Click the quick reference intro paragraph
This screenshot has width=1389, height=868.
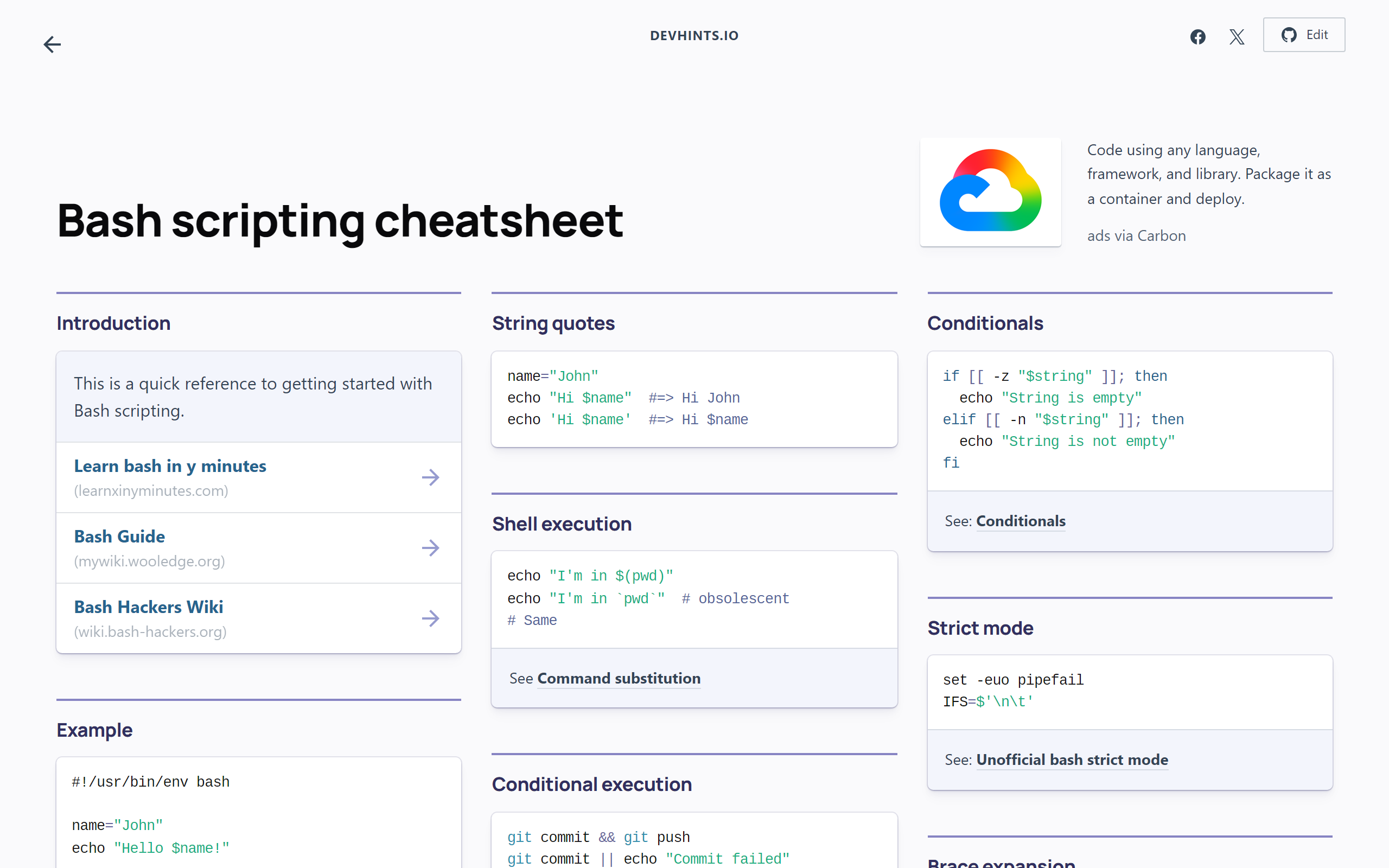[x=252, y=397]
